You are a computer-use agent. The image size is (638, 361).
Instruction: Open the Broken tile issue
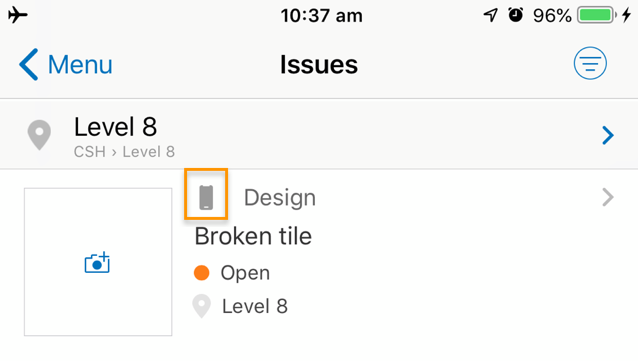[253, 236]
